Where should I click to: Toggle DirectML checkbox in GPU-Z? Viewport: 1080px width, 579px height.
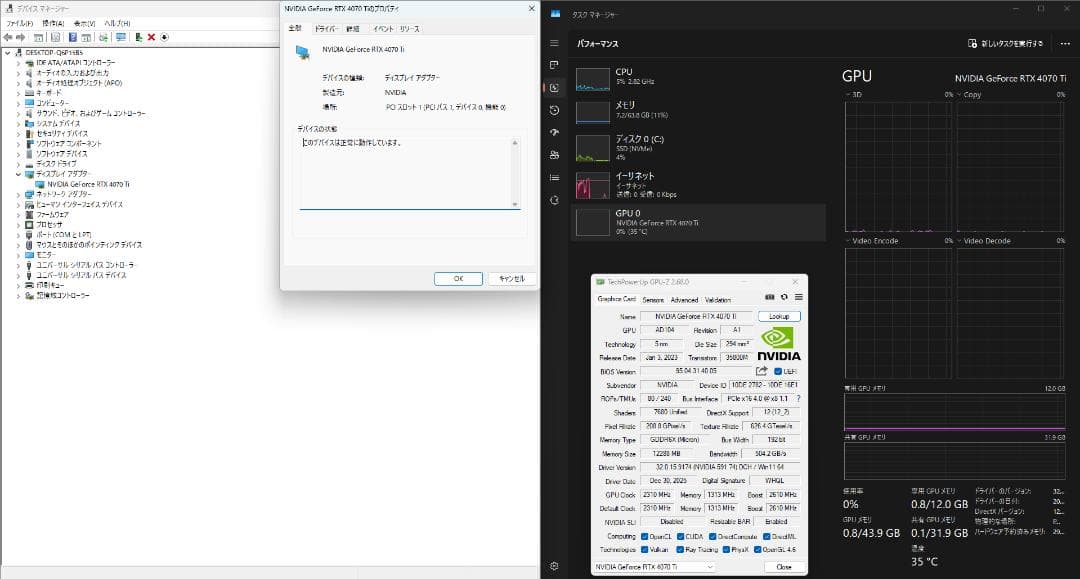pyautogui.click(x=766, y=536)
